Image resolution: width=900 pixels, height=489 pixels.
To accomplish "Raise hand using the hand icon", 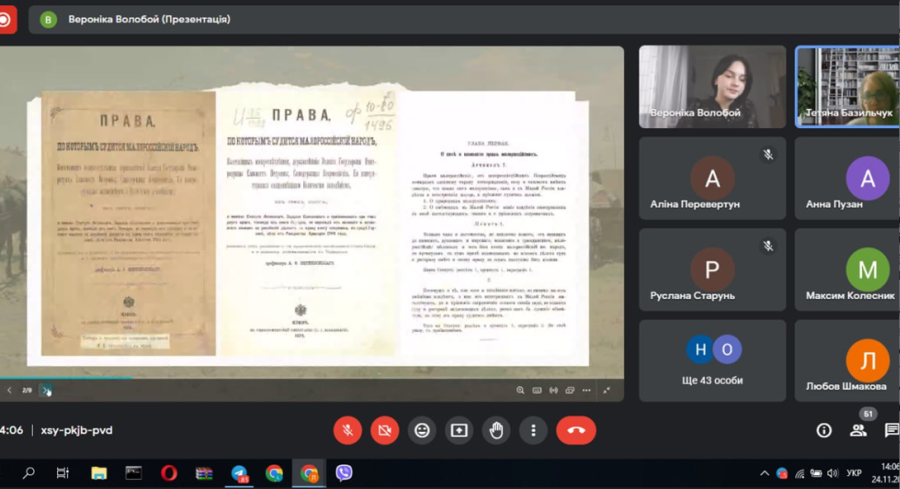I will point(496,430).
